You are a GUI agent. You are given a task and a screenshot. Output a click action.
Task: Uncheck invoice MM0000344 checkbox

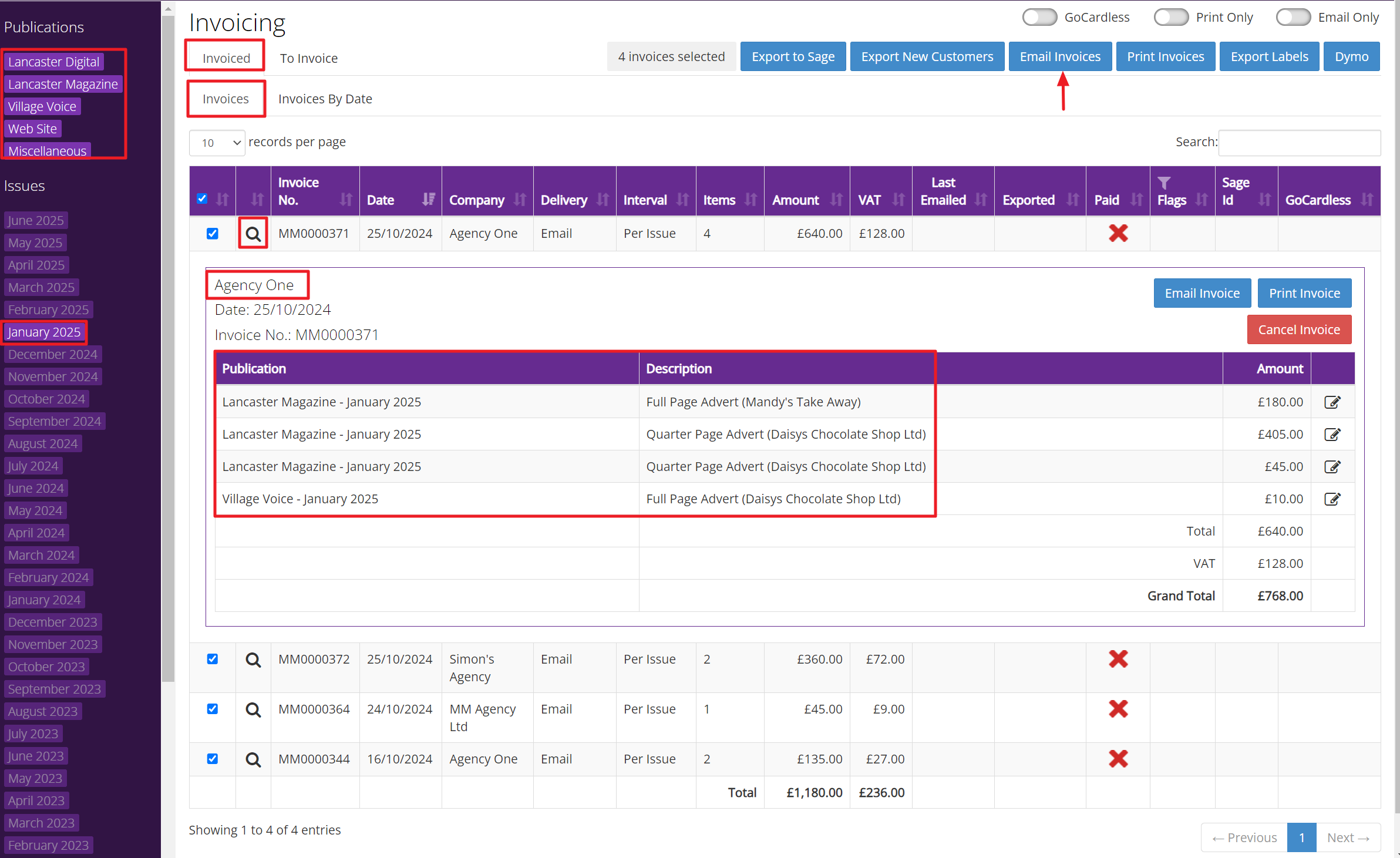pyautogui.click(x=213, y=759)
